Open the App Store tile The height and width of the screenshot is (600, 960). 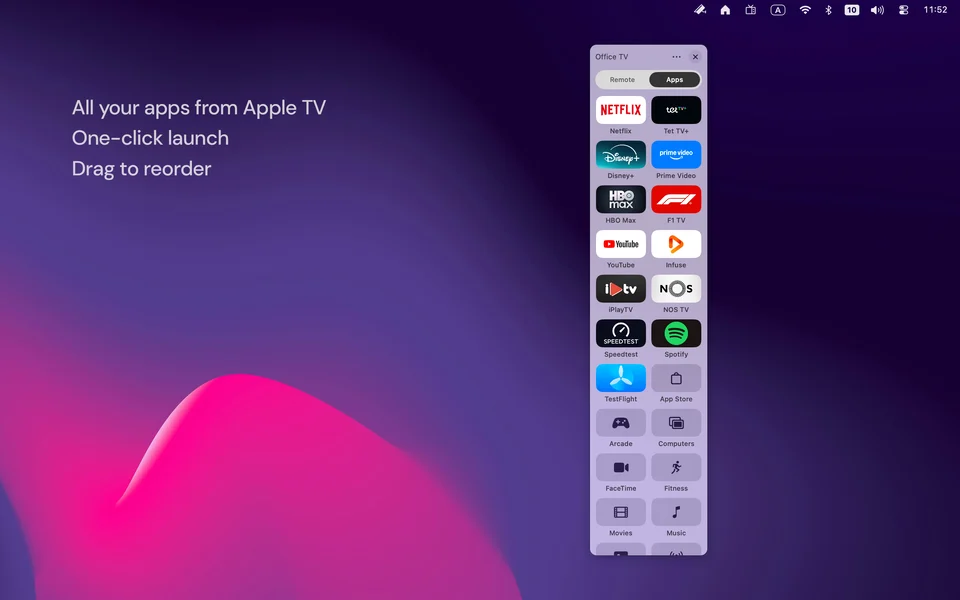click(676, 378)
